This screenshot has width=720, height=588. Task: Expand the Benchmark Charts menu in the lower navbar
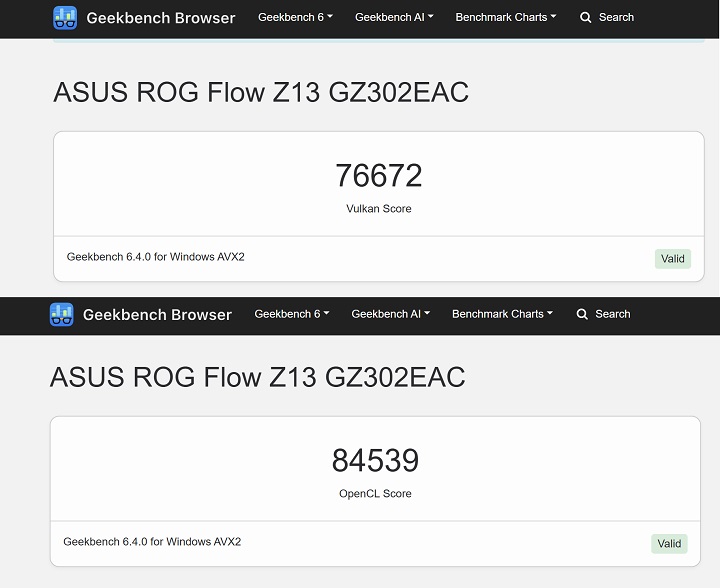pos(502,314)
